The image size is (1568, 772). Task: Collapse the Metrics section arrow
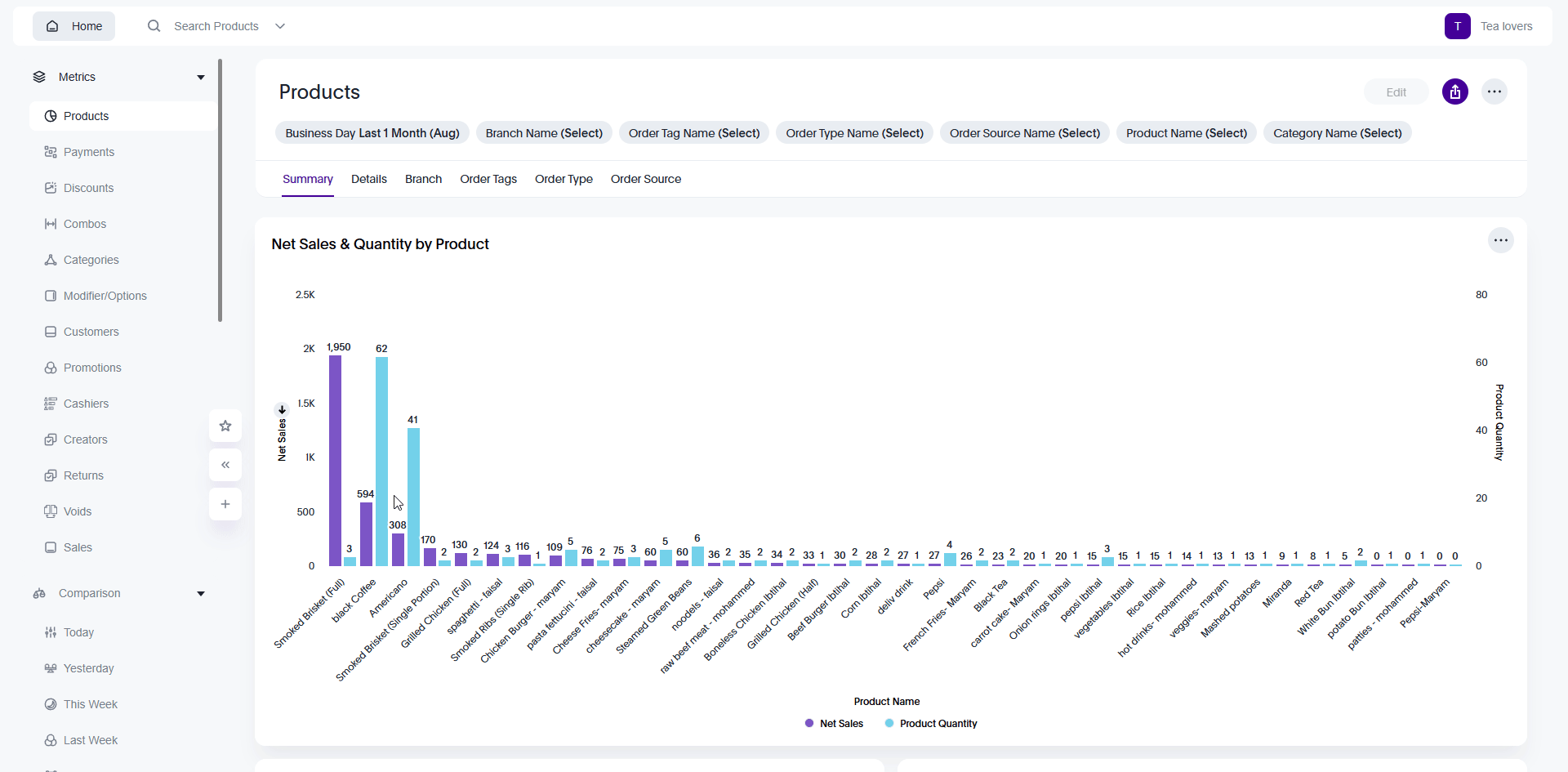tap(201, 78)
